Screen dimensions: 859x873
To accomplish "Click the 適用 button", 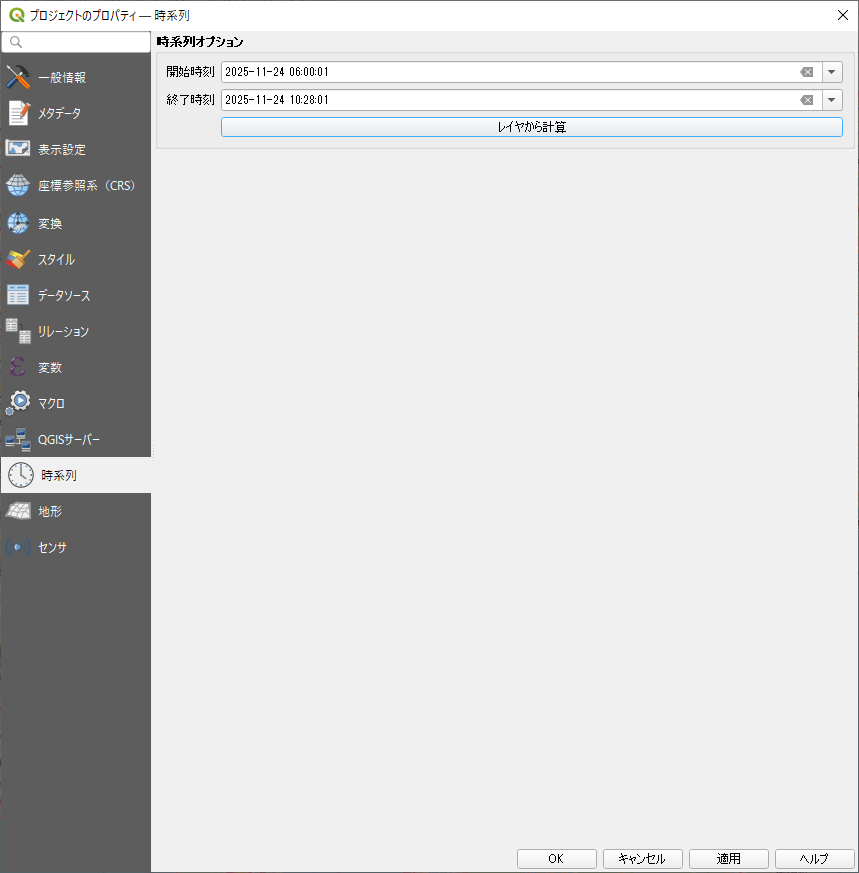I will (x=728, y=859).
